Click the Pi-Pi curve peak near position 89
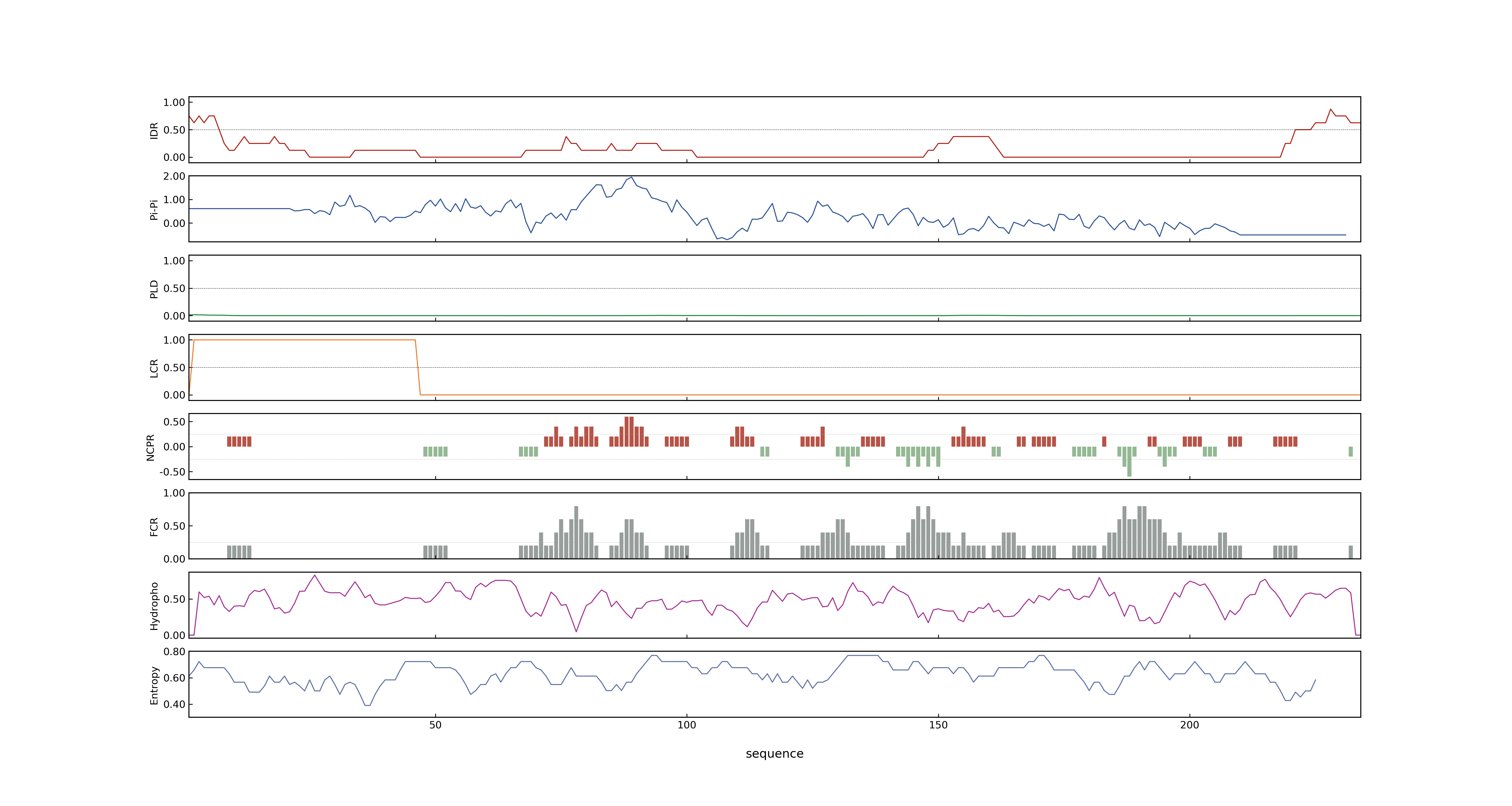This screenshot has height=806, width=1512. click(632, 177)
